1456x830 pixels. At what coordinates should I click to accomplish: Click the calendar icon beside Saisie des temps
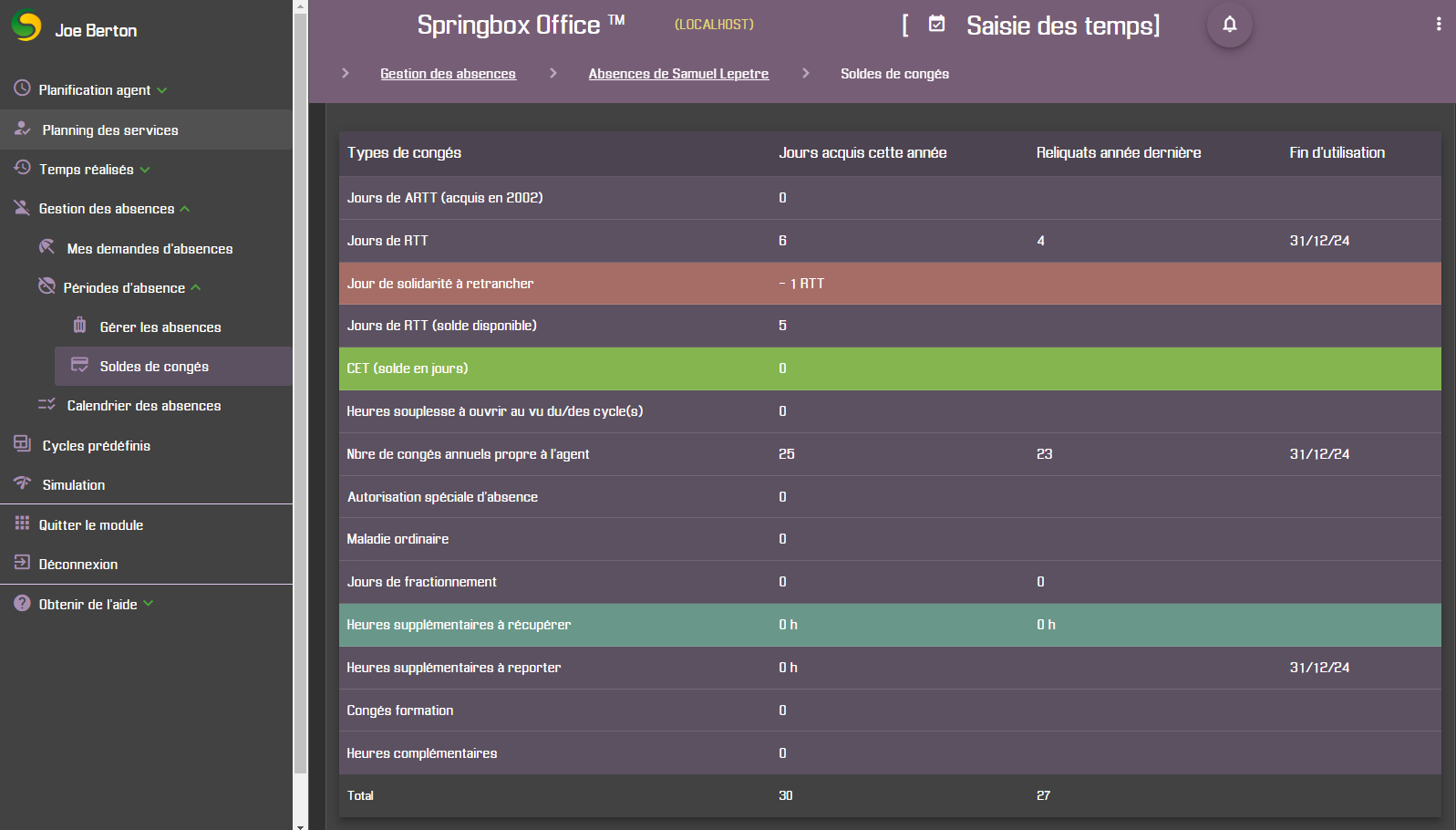coord(936,24)
